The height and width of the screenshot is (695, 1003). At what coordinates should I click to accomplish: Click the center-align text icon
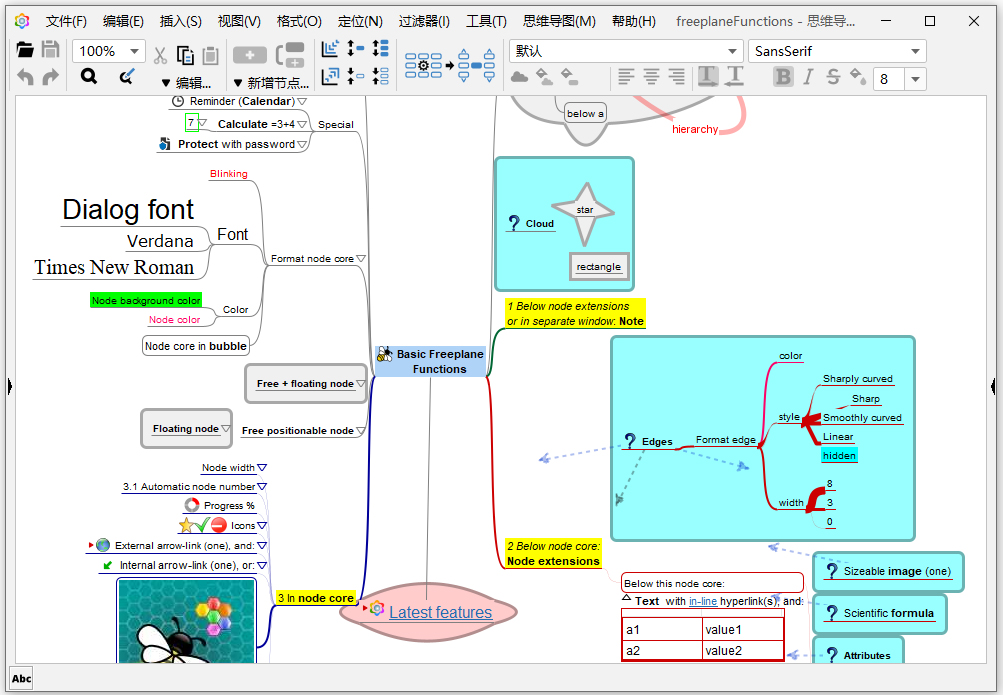651,76
